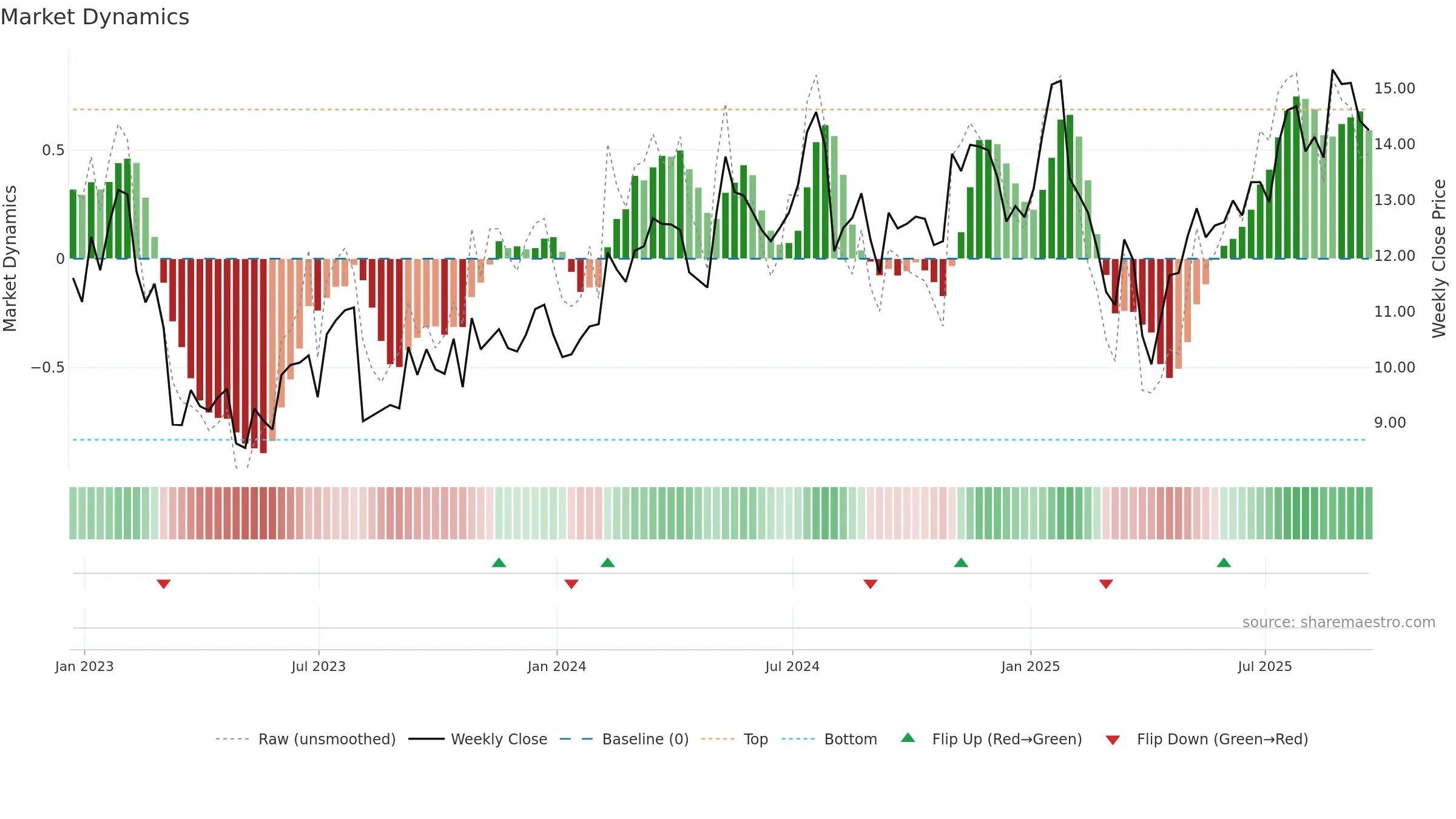
Task: Select the red flip-down marker after Jul 2024
Action: click(x=871, y=584)
